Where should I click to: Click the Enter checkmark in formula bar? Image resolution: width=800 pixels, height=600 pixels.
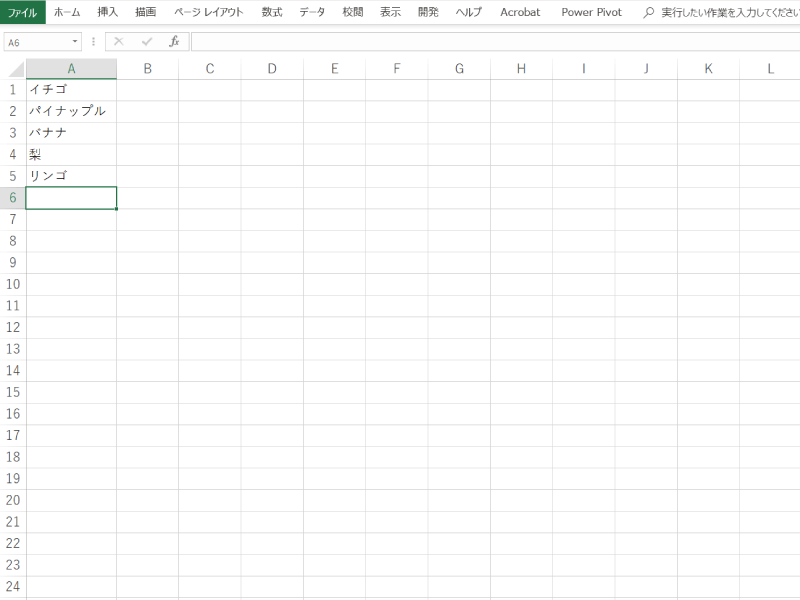pos(147,42)
